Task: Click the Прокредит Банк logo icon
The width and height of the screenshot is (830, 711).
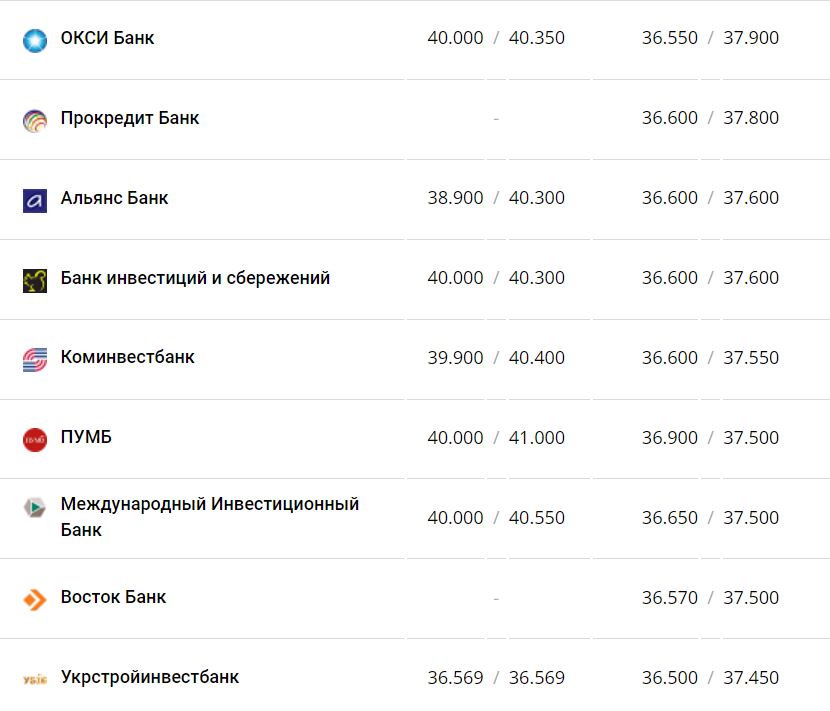Action: [x=35, y=120]
